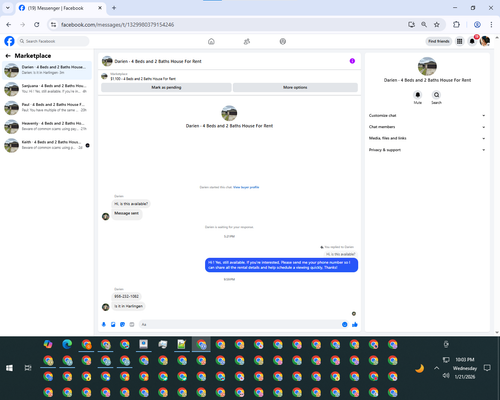Open a new Chrome tab

(x=114, y=8)
